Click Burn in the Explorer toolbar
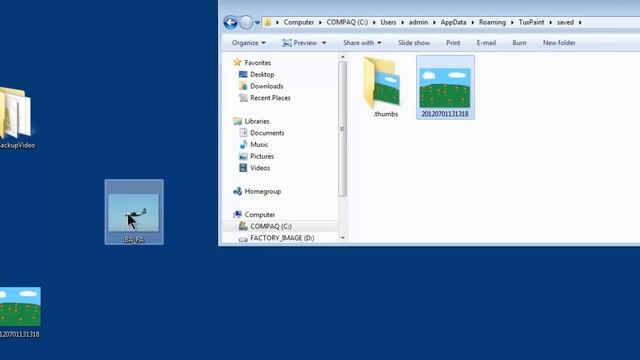Image resolution: width=640 pixels, height=360 pixels. (519, 43)
